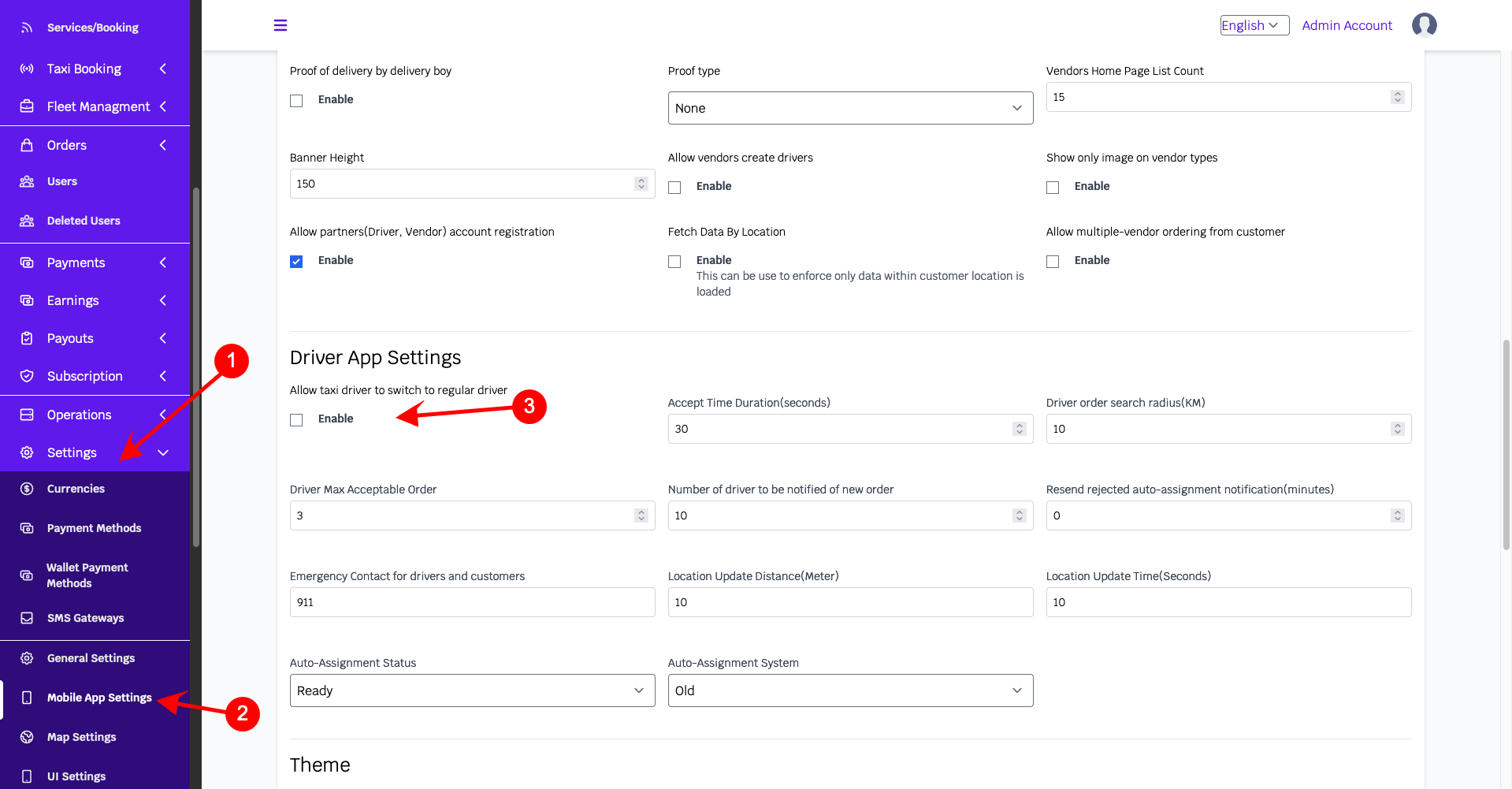Go to Payment Methods in sidebar

[x=94, y=528]
